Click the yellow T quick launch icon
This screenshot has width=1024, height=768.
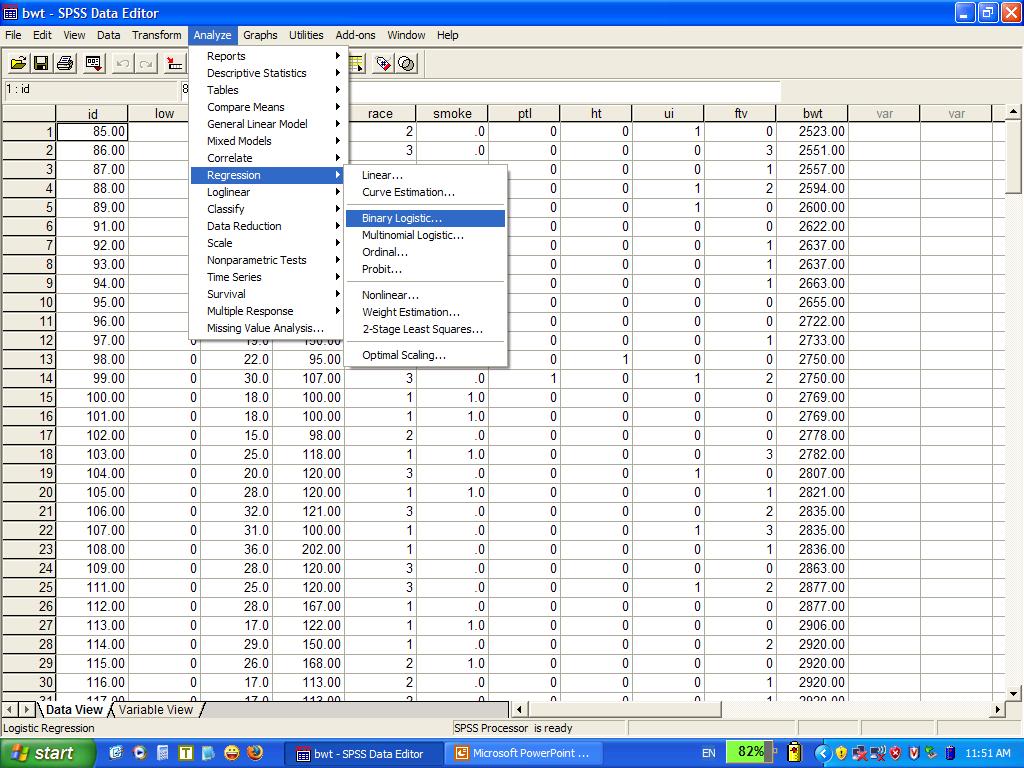(185, 753)
